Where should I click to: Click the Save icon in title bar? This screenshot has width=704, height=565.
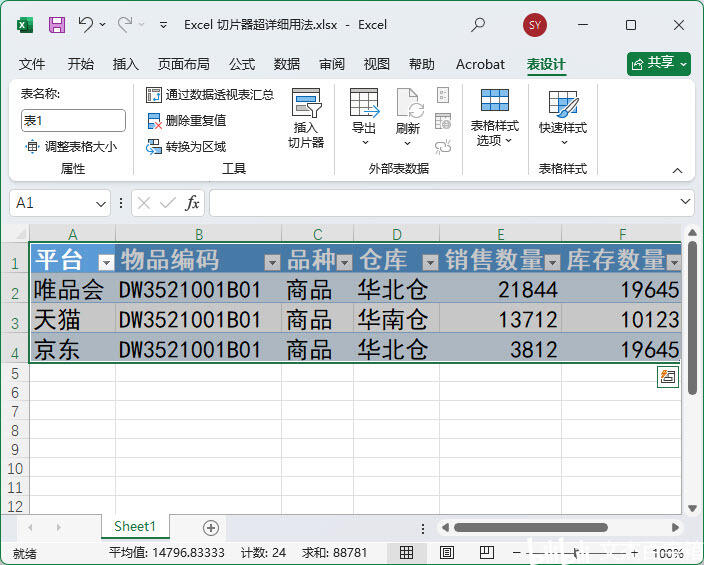coord(57,25)
